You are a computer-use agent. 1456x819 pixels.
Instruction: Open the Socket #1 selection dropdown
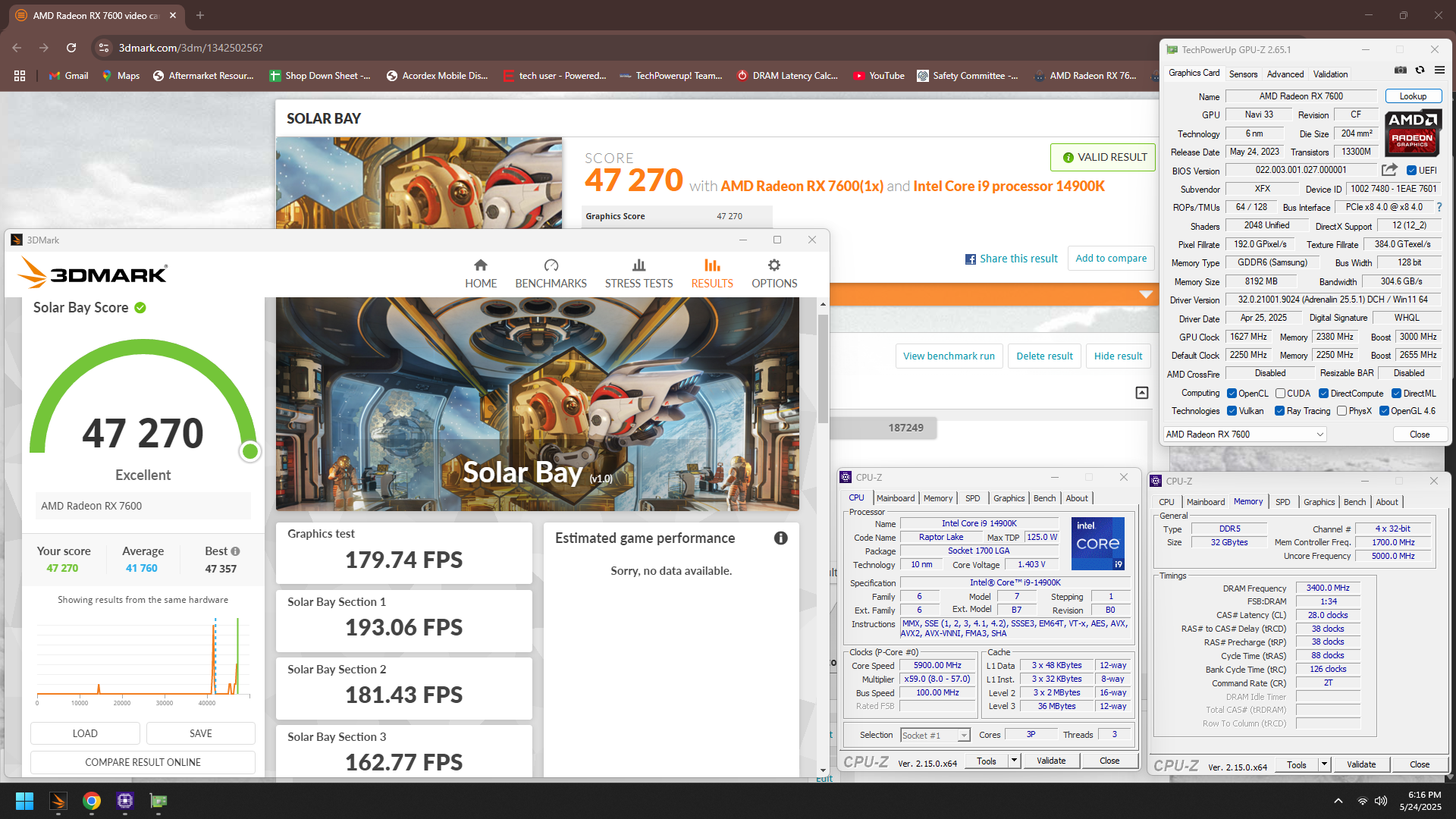[935, 735]
